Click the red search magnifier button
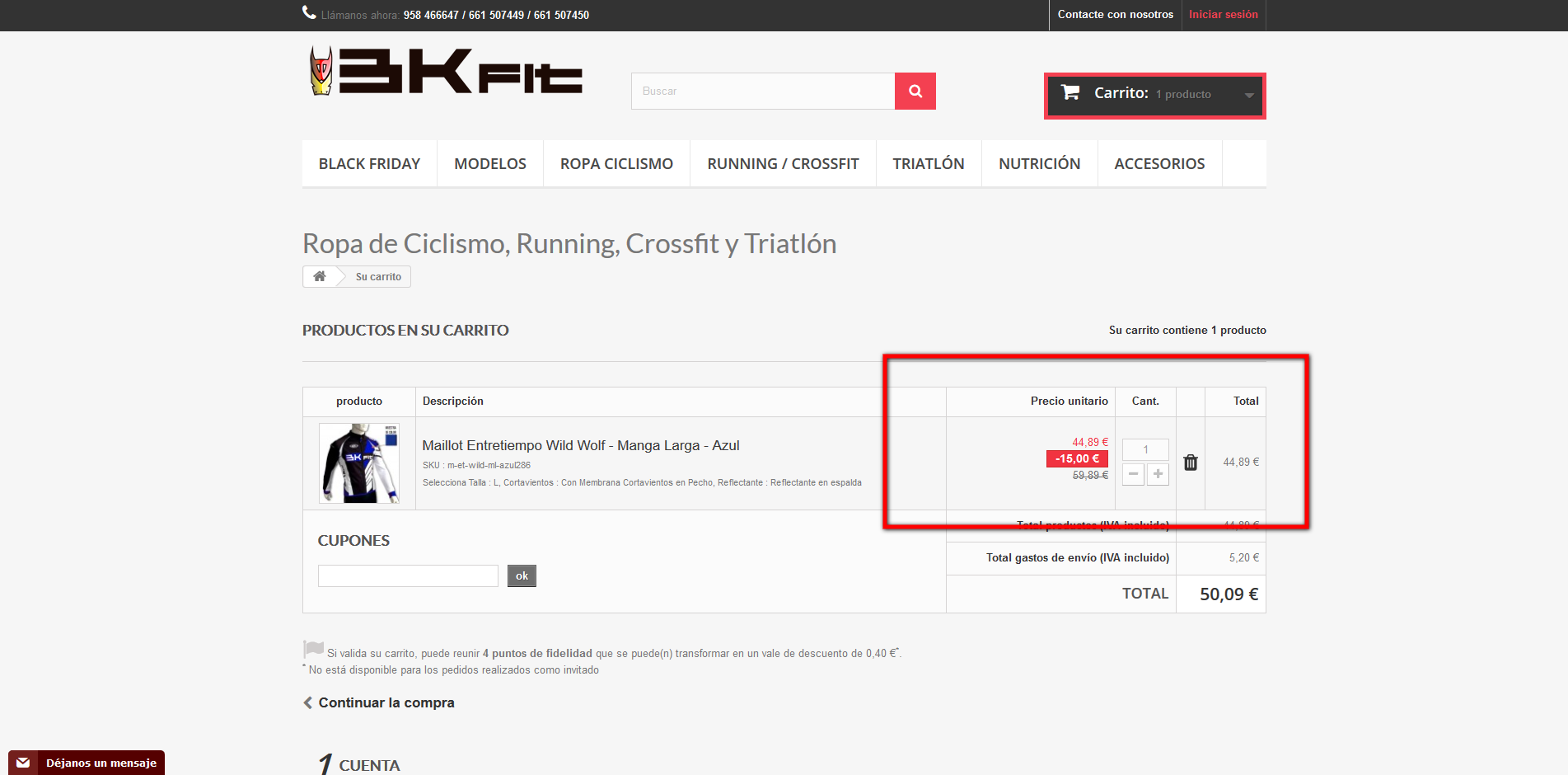This screenshot has height=775, width=1568. 915,92
